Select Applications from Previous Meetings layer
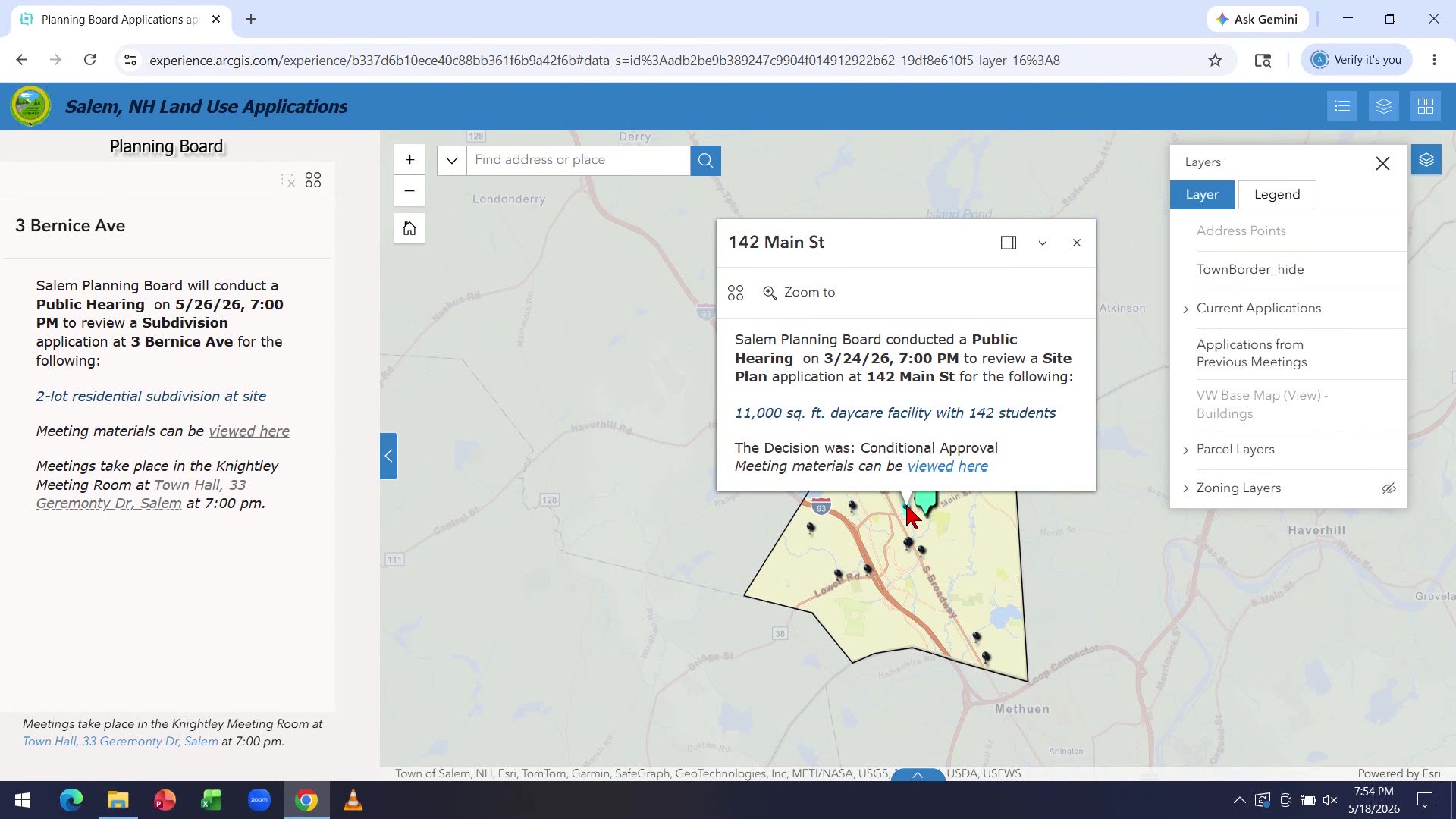The width and height of the screenshot is (1456, 819). tap(1251, 353)
